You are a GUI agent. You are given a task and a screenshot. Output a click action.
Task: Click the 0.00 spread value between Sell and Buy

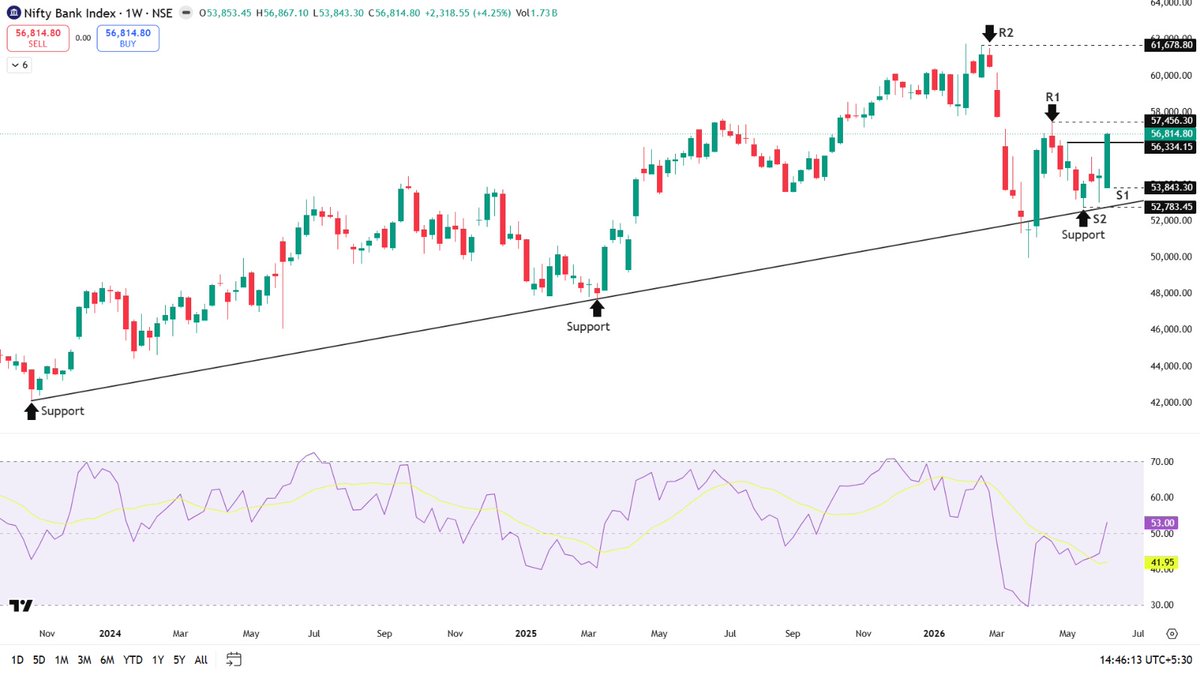[x=82, y=39]
